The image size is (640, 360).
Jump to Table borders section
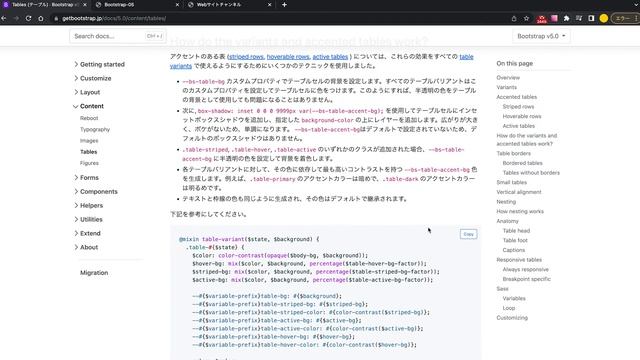[x=513, y=153]
